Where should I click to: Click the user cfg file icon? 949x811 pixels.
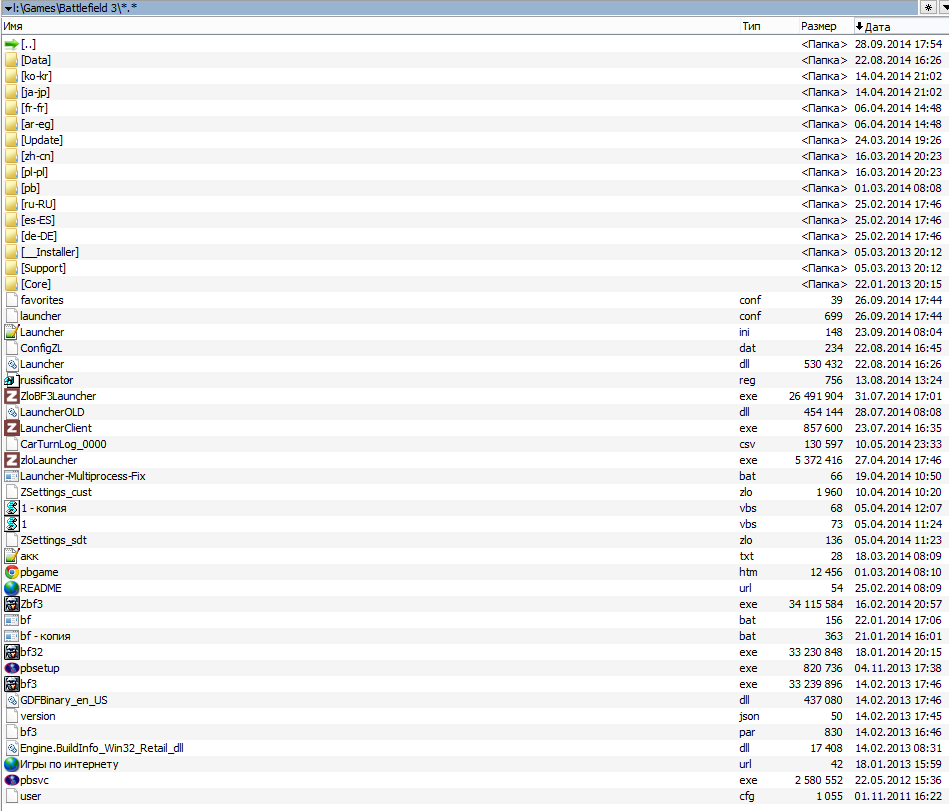[11, 796]
